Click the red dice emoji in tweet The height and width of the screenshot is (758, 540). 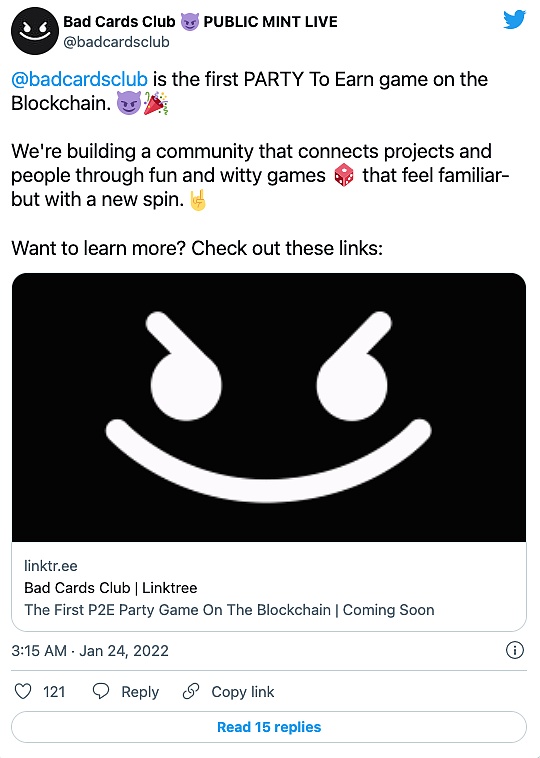pos(344,177)
